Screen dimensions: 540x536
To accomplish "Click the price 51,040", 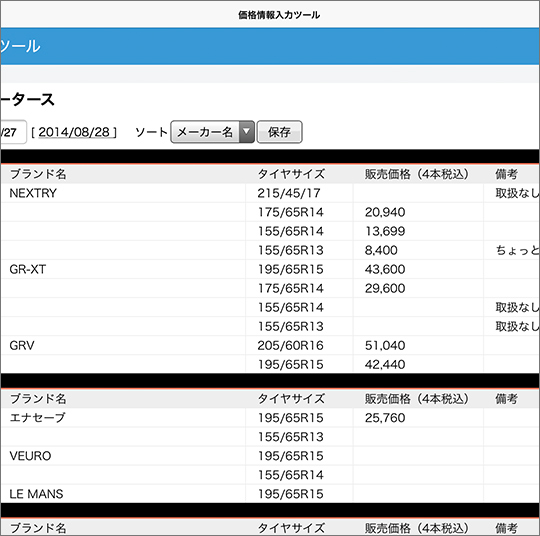I will click(x=385, y=346).
